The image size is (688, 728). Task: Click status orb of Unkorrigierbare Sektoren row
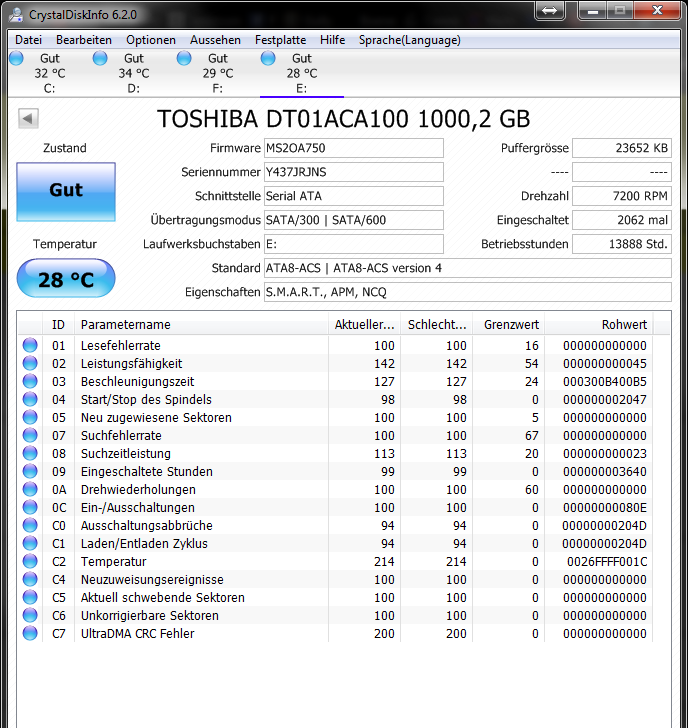pyautogui.click(x=30, y=615)
